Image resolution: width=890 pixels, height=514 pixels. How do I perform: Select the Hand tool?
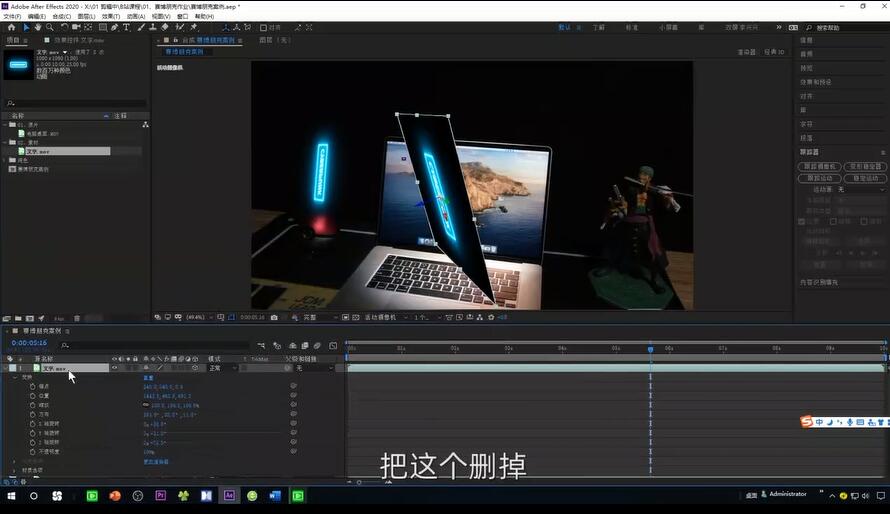point(40,27)
